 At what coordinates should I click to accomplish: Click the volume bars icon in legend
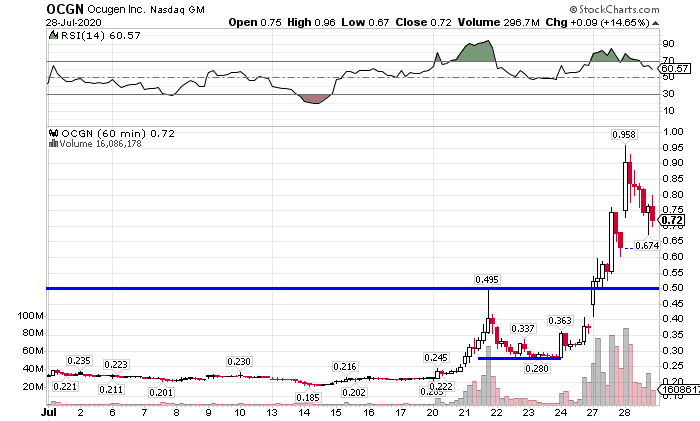click(x=54, y=143)
